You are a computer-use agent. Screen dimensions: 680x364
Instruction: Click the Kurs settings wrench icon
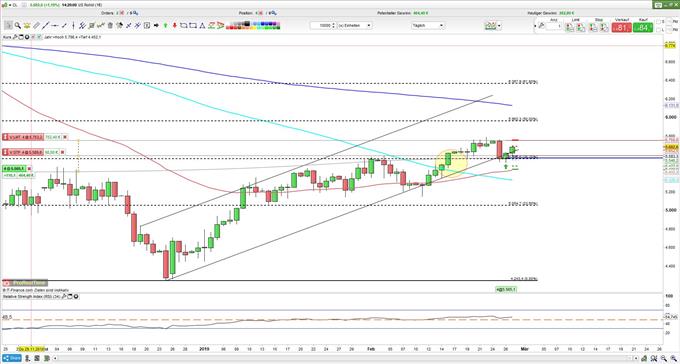pos(15,37)
